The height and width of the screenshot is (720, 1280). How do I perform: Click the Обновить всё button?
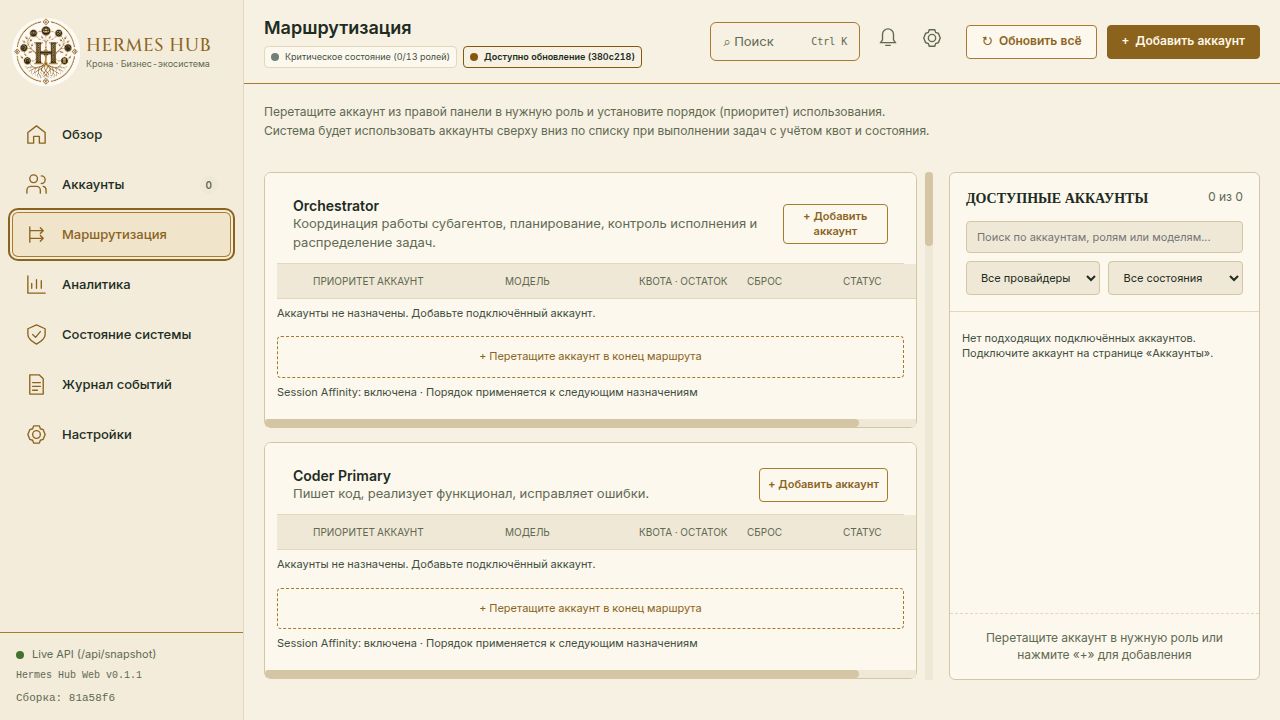pyautogui.click(x=1031, y=41)
